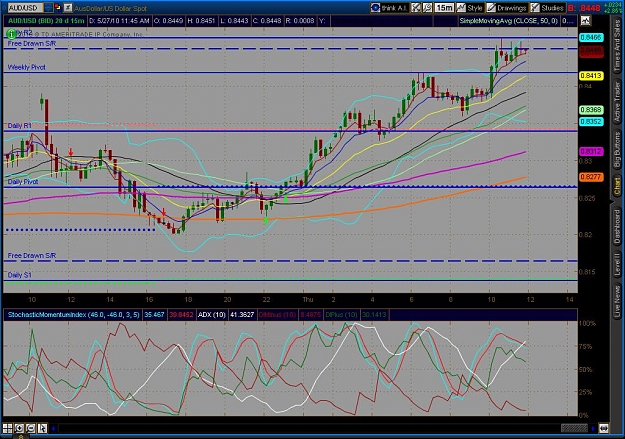Click the O: 0.8449 open value
The height and width of the screenshot is (439, 625).
[x=168, y=21]
